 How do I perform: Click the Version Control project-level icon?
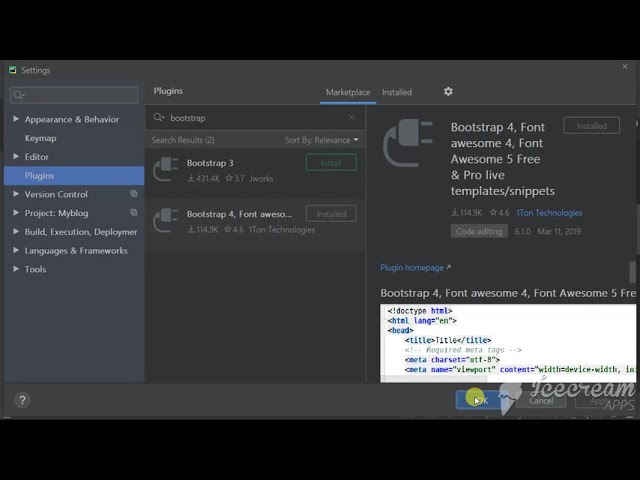pos(133,193)
